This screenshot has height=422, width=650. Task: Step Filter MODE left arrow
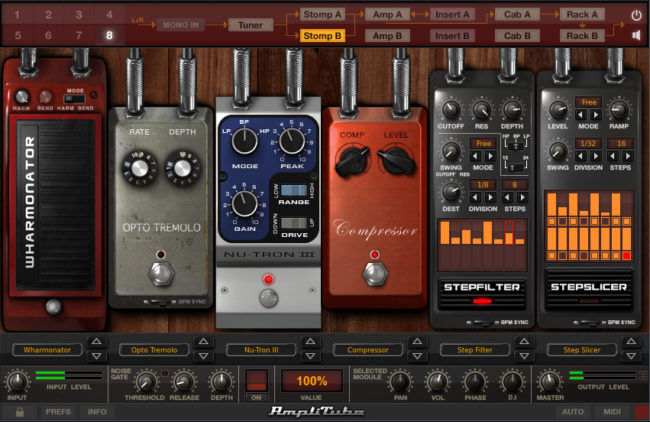point(476,156)
